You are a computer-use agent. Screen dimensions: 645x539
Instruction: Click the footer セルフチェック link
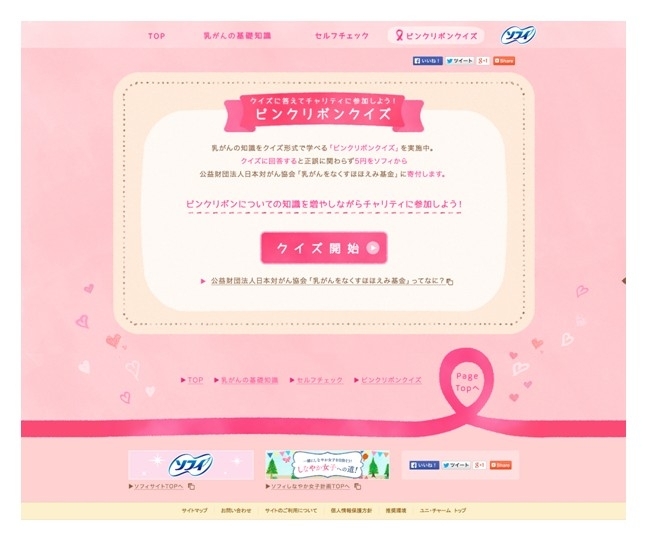coord(320,380)
